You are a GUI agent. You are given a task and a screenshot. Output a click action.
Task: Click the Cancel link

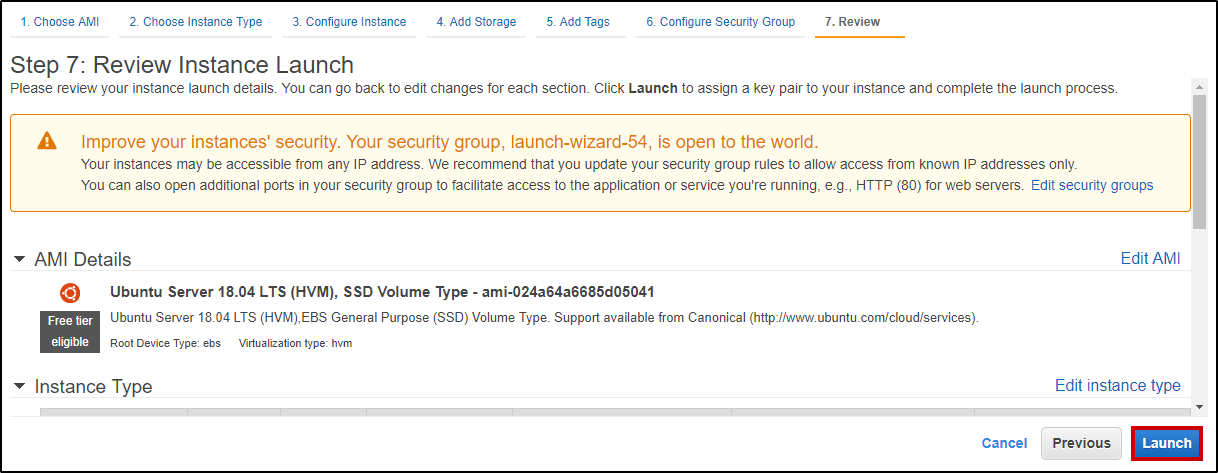1004,443
